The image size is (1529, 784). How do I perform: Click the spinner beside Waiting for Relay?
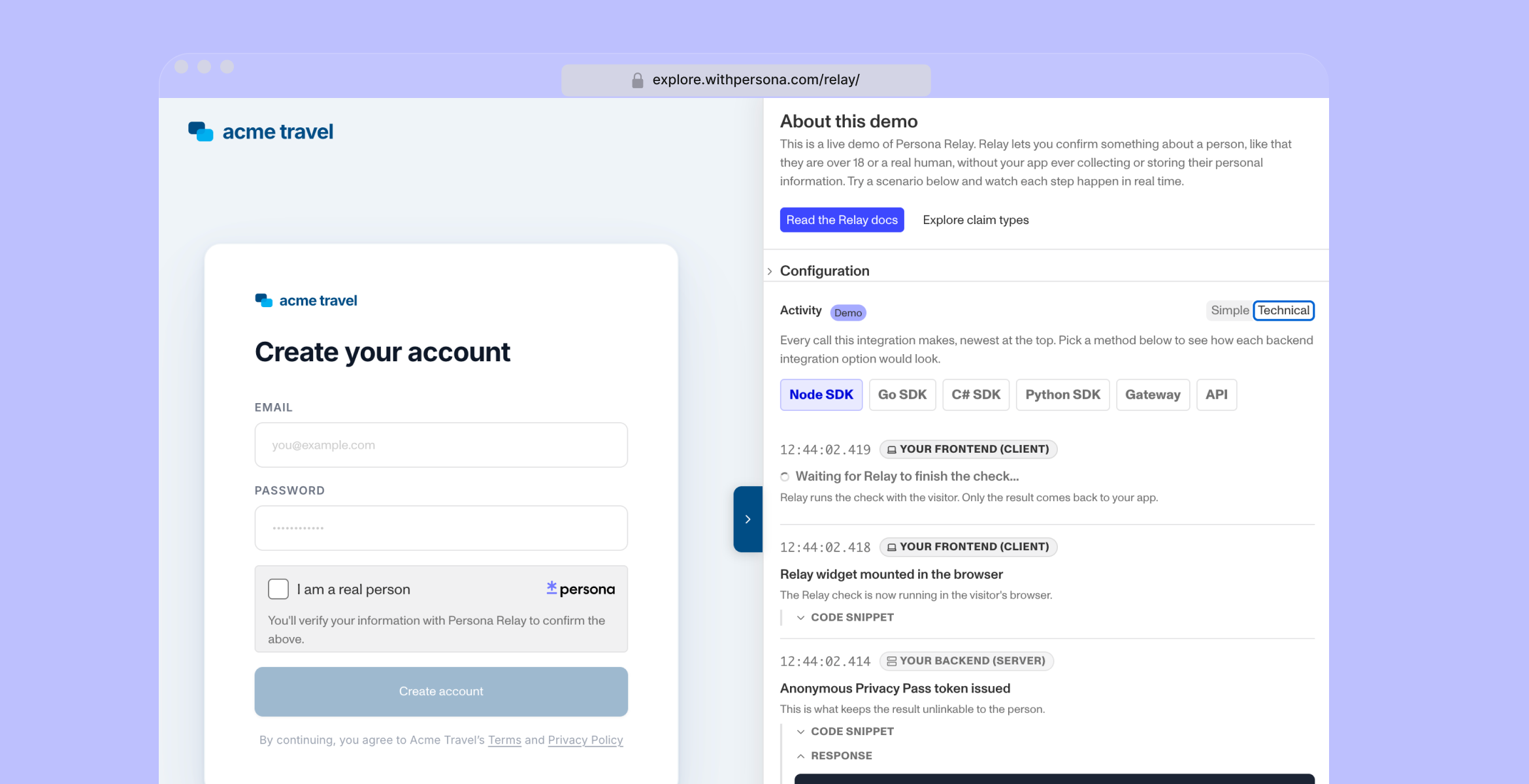[785, 477]
